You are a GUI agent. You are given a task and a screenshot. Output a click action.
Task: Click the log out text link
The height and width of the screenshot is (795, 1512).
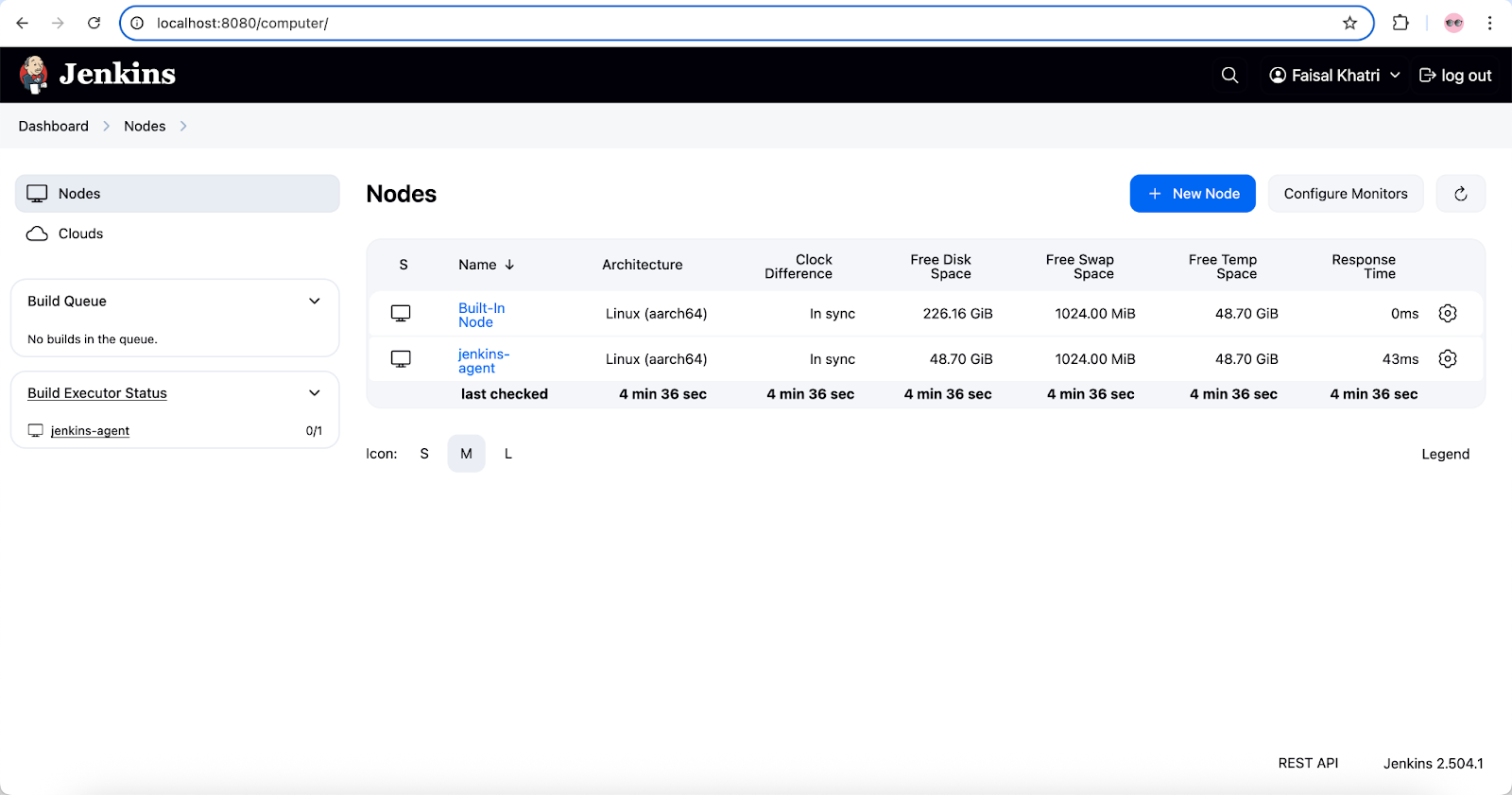[x=1467, y=75]
